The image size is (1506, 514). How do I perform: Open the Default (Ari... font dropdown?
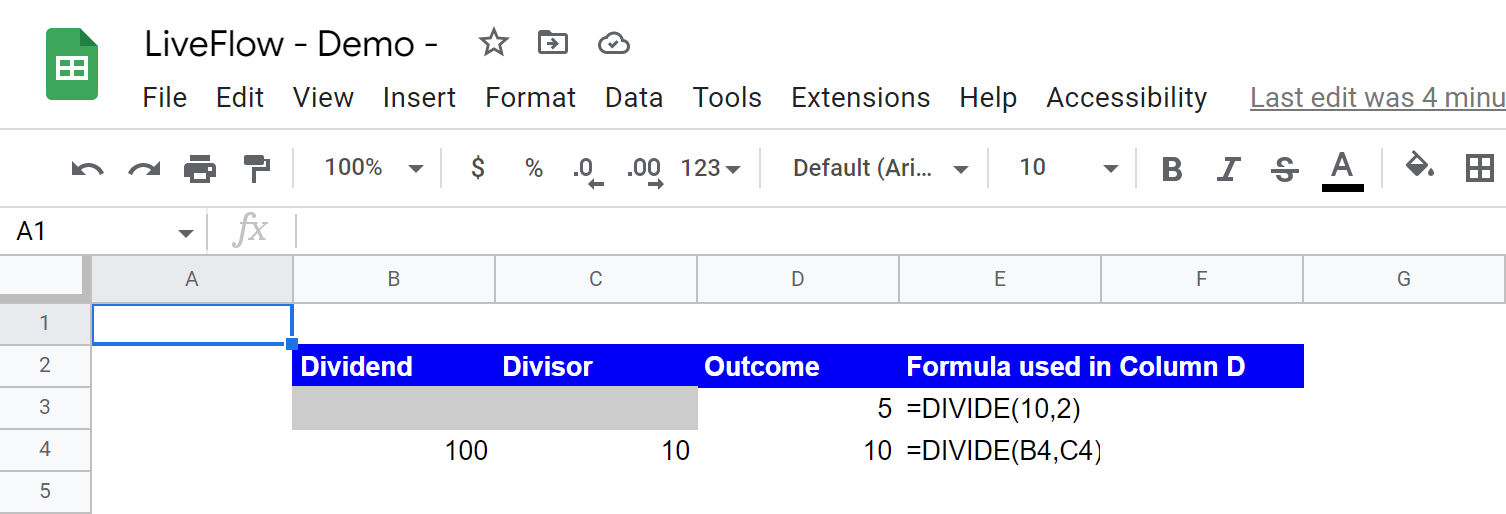(x=880, y=168)
